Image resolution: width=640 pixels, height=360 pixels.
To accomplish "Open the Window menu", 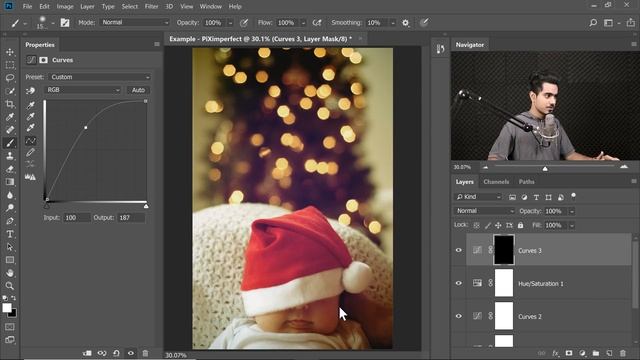I will pyautogui.click(x=211, y=7).
